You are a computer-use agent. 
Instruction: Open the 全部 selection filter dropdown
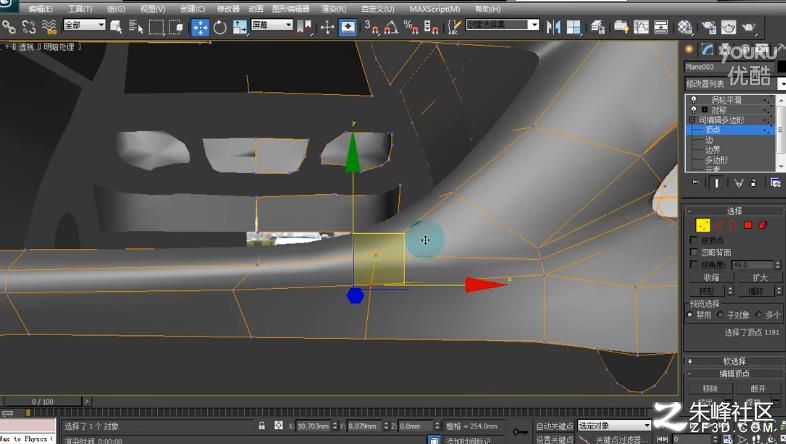click(84, 25)
